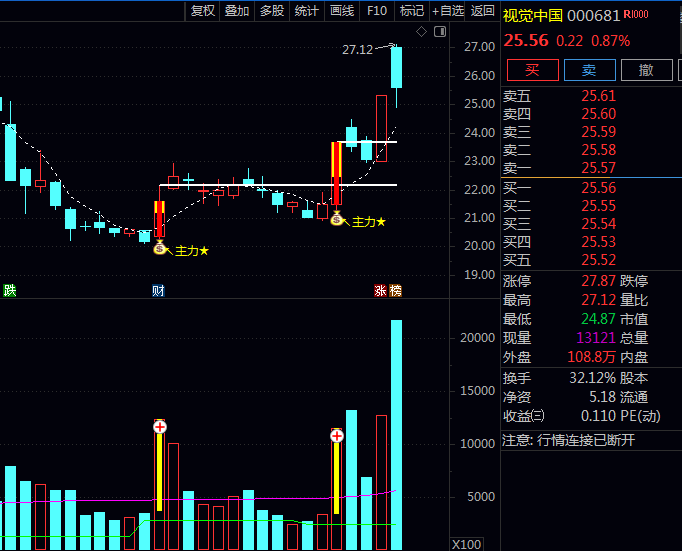Click the tallest cyan volume bar
This screenshot has height=551, width=682.
(x=396, y=435)
